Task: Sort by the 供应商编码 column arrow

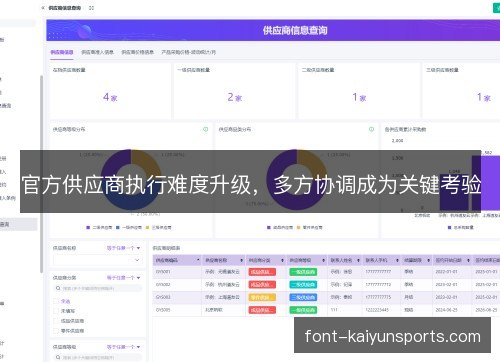Action: pyautogui.click(x=198, y=260)
